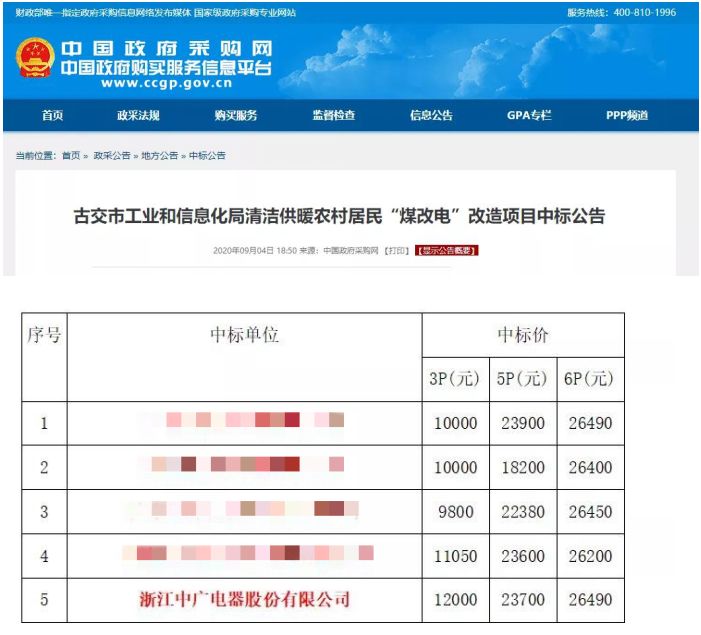
Task: Open the GPA专栏 navigation item
Action: pyautogui.click(x=529, y=115)
